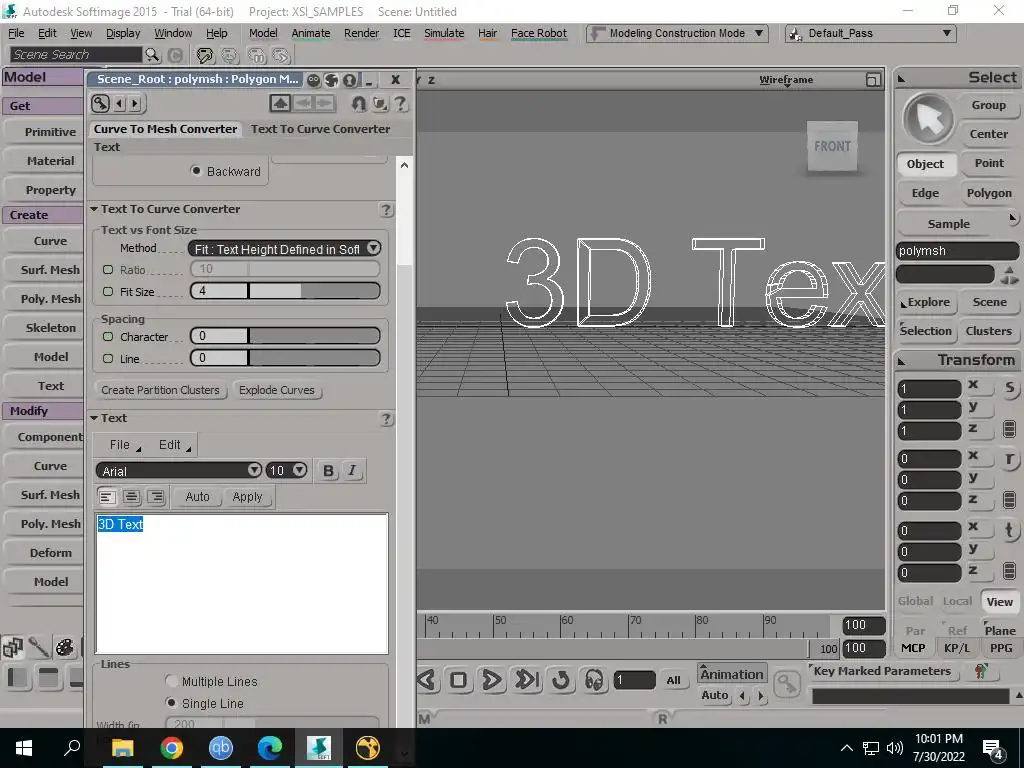Click the lock key icon in property page
The height and width of the screenshot is (768, 1024).
[x=100, y=103]
